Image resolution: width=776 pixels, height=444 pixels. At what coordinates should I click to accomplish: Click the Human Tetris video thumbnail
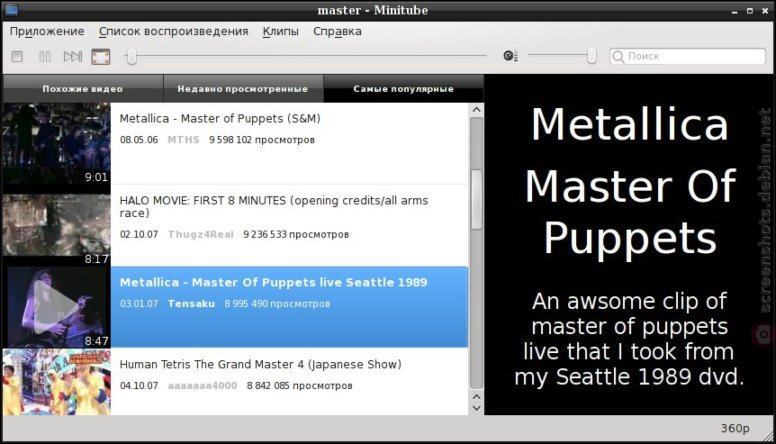click(x=56, y=382)
